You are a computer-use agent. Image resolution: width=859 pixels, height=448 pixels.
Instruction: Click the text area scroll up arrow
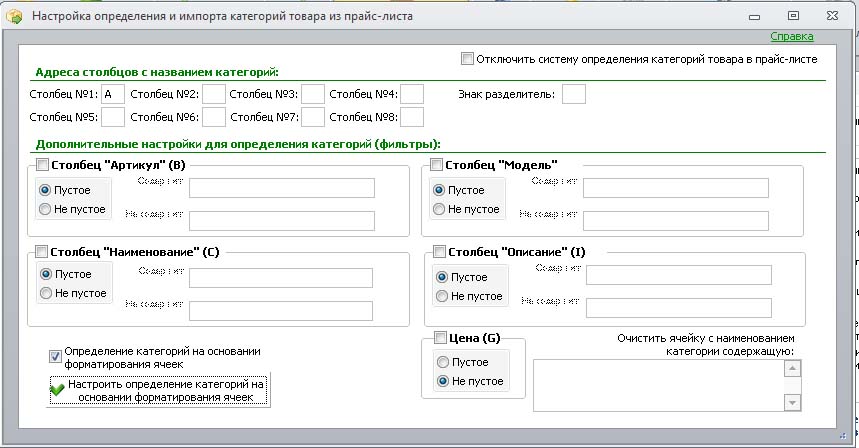tap(792, 369)
